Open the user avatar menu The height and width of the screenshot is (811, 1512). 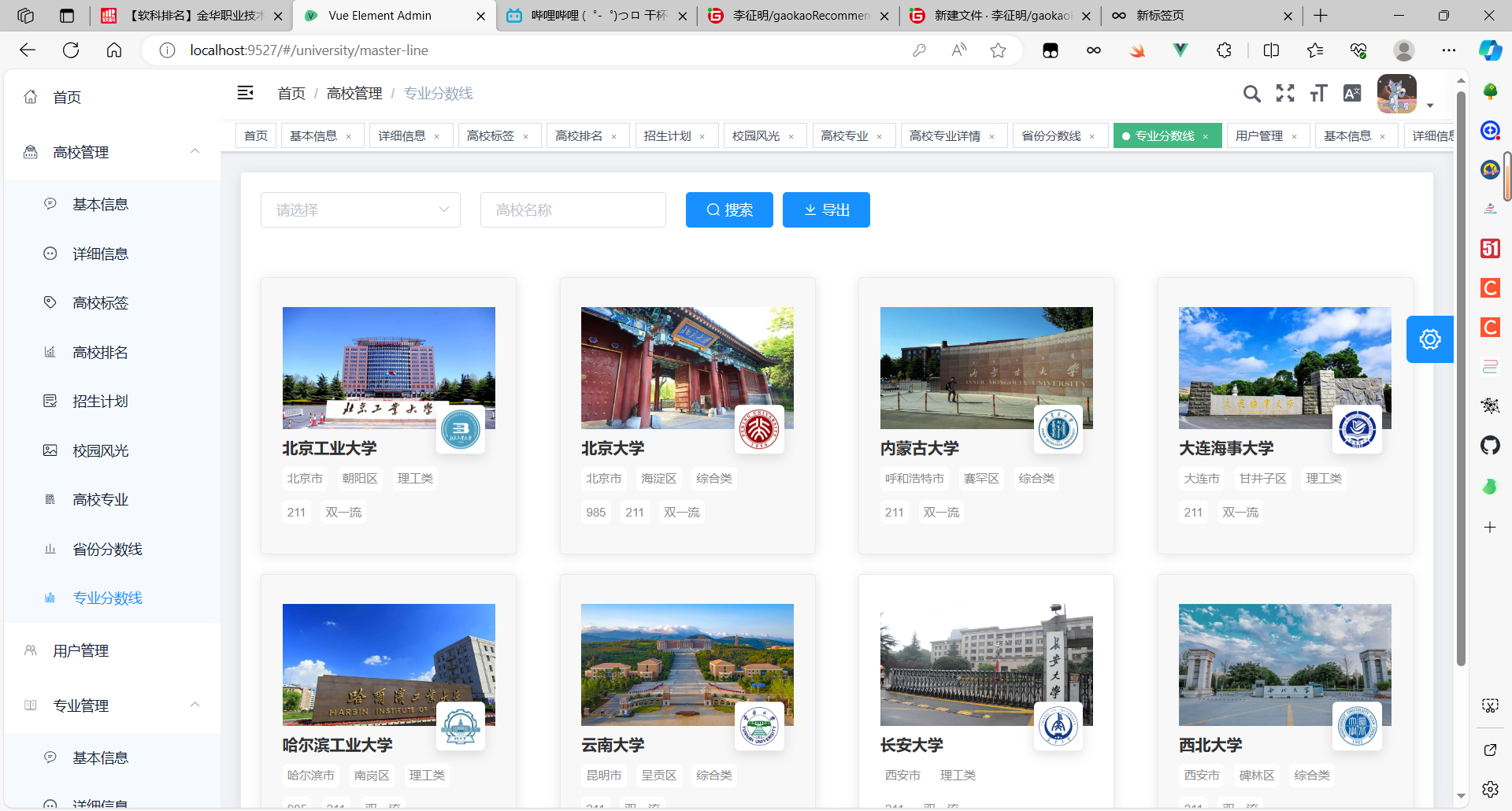pos(1398,94)
